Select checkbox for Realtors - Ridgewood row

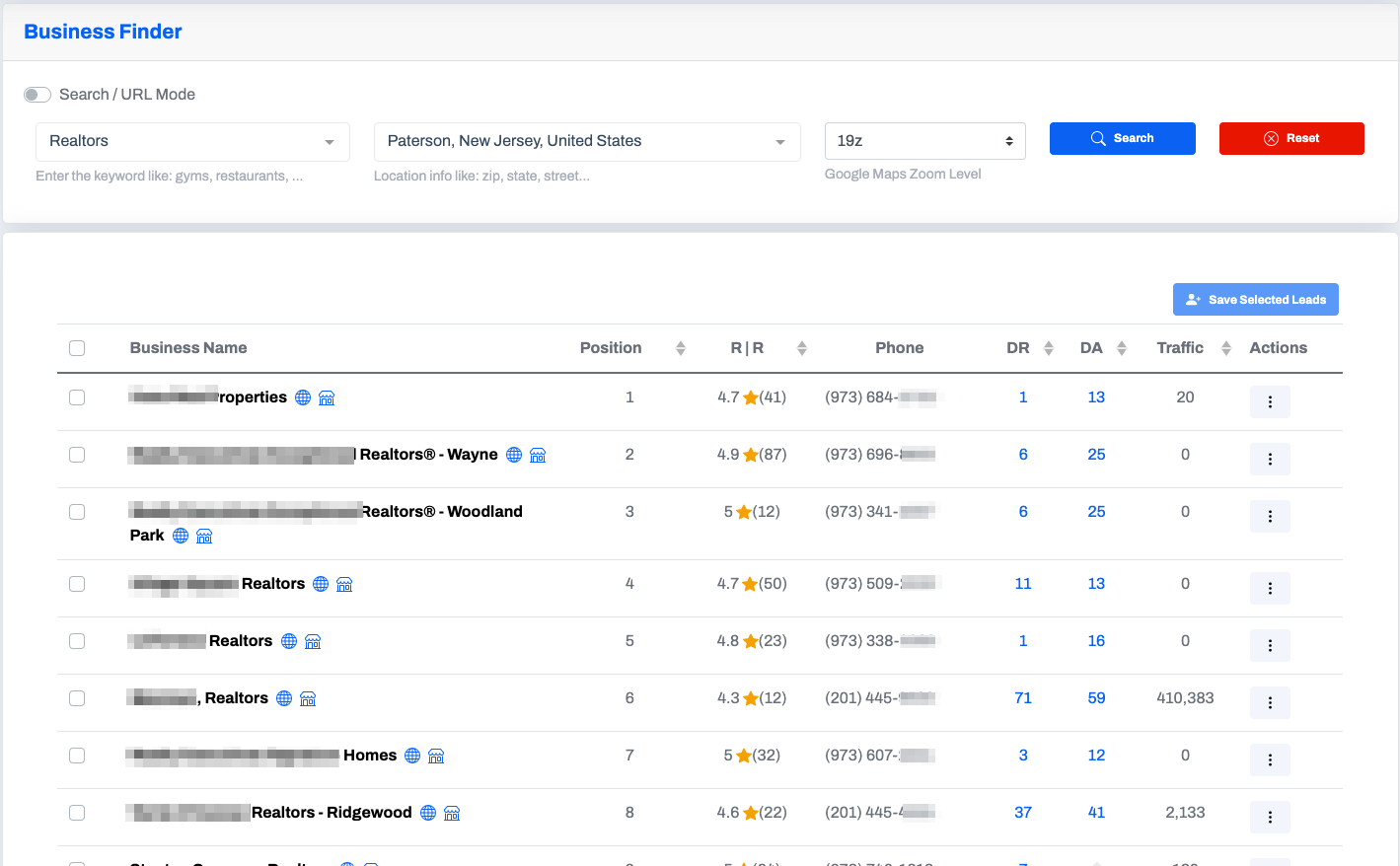(x=77, y=813)
